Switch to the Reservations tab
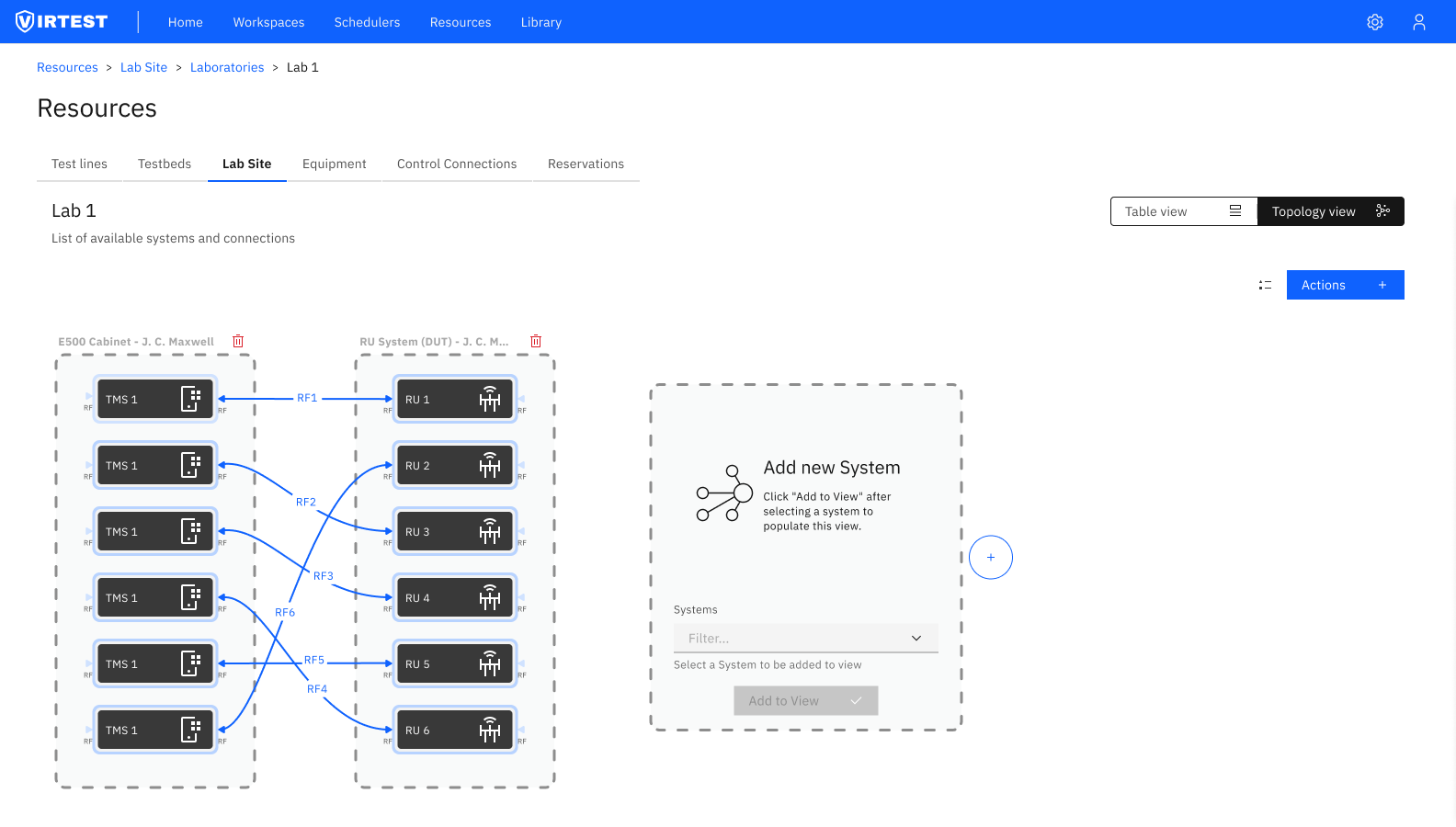 [x=586, y=164]
